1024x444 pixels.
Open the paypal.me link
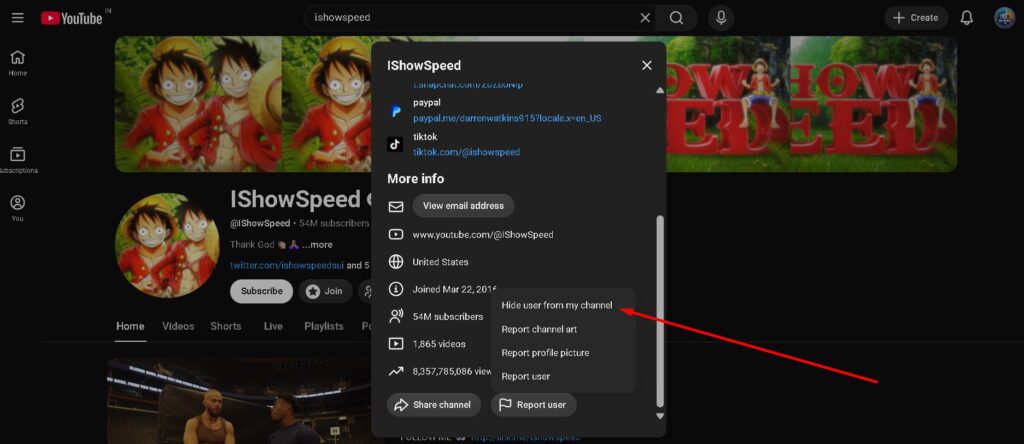coord(507,119)
